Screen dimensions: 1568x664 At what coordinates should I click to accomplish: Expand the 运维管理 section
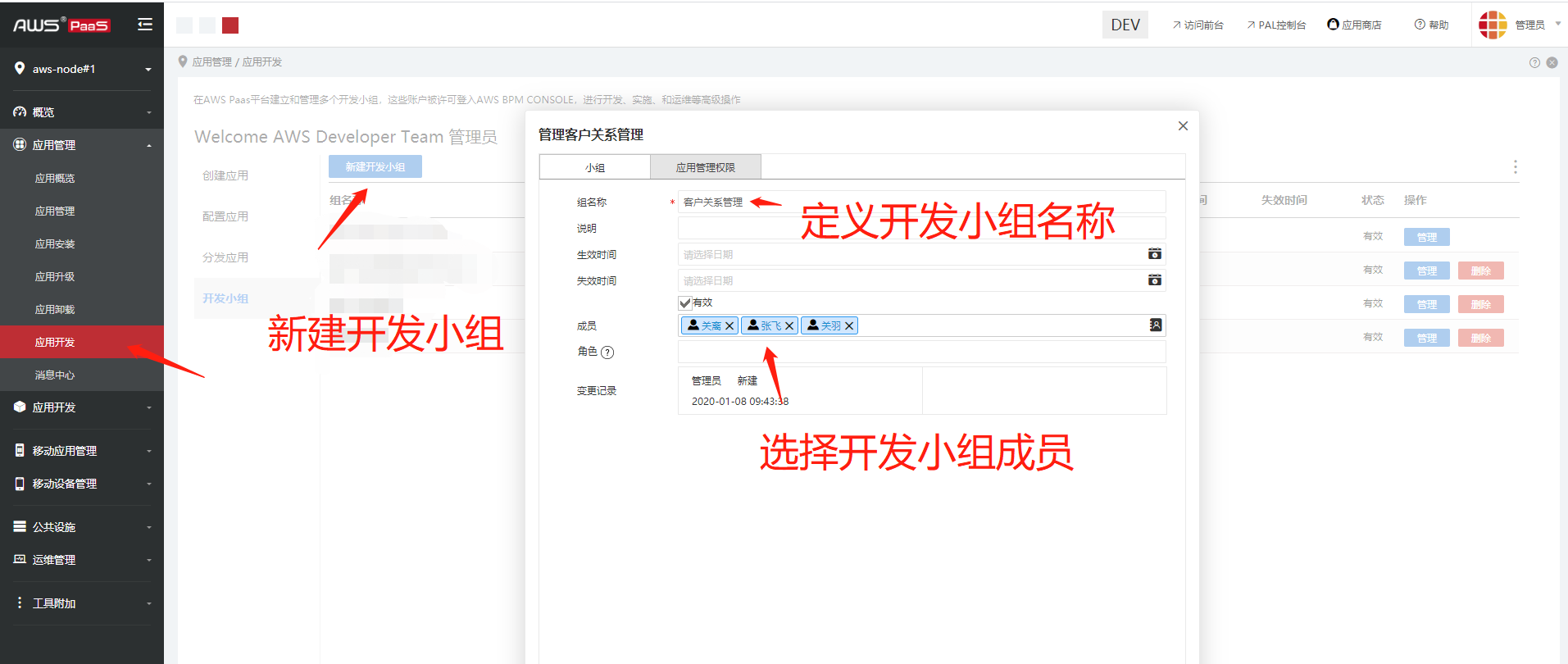pos(149,560)
